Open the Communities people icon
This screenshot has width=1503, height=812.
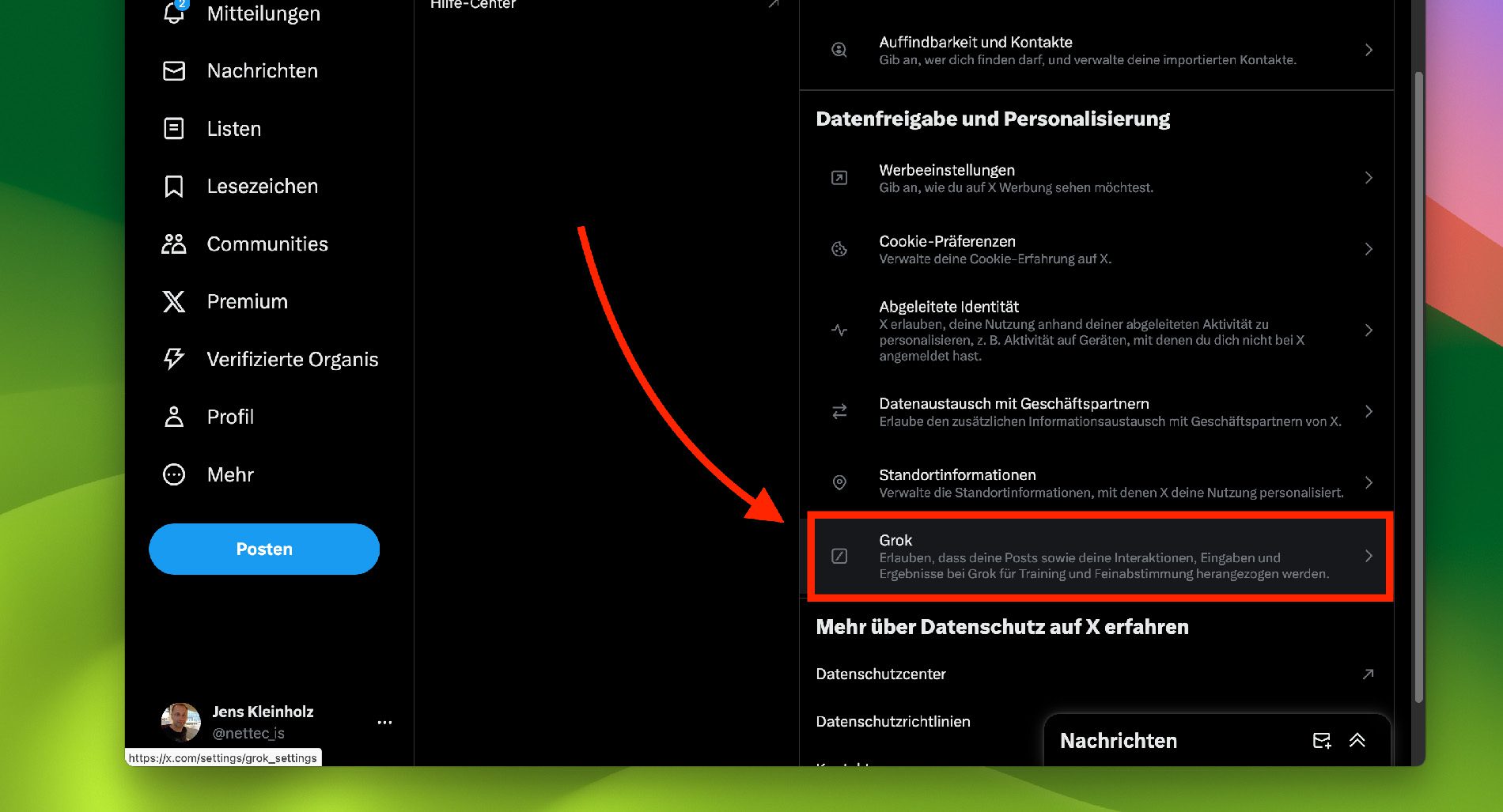click(x=174, y=244)
